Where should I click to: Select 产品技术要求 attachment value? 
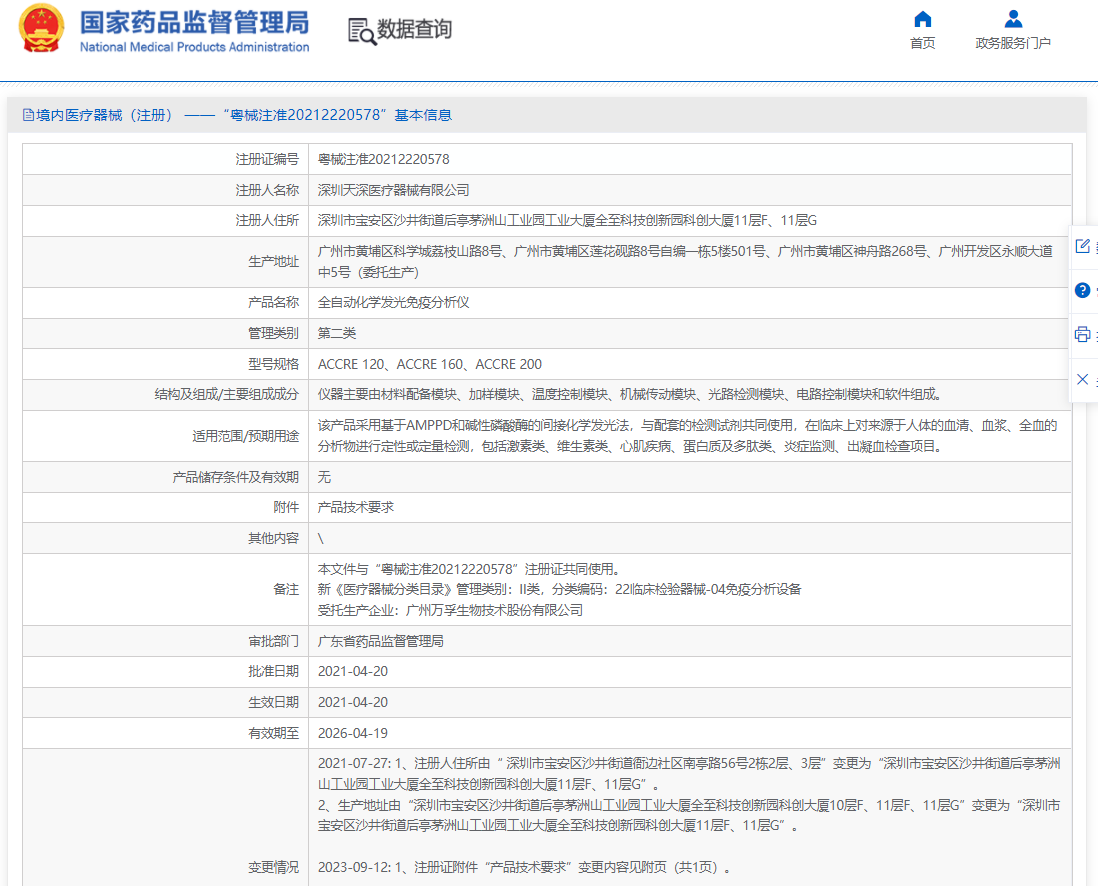point(356,507)
